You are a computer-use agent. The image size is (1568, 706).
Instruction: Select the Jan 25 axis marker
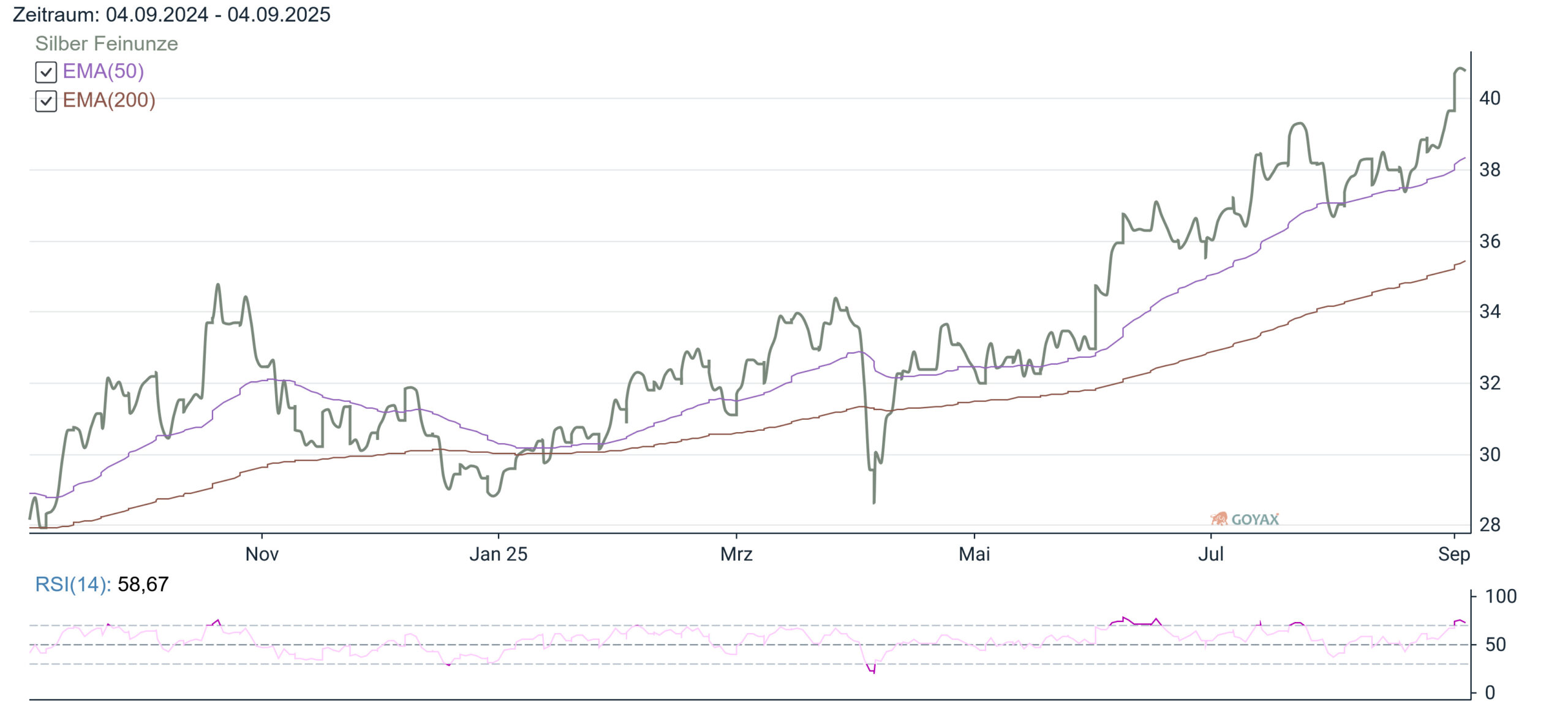tap(499, 554)
